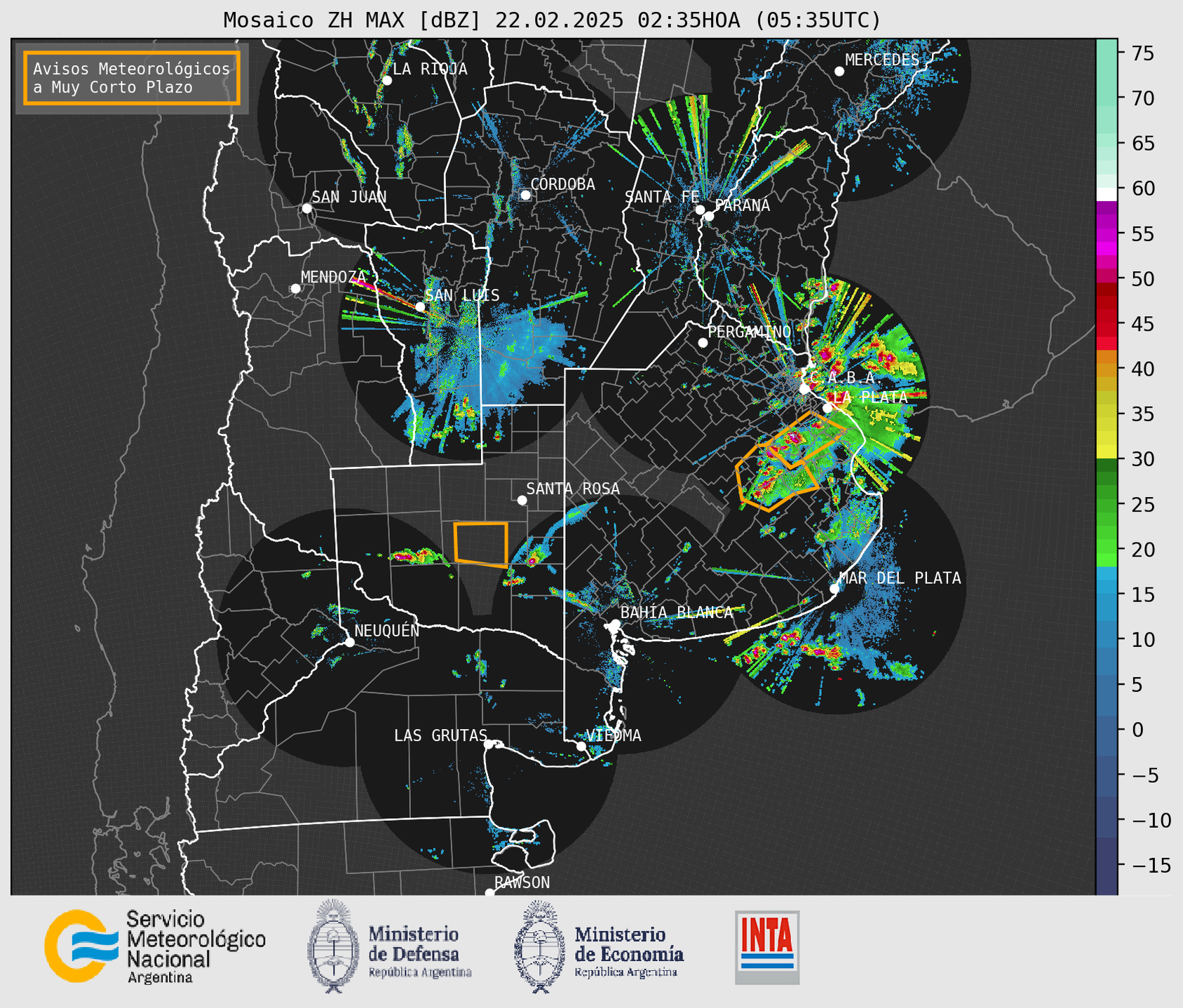Click the Avisos Meteorológicos a Muy Corto Plazo legend box
This screenshot has height=1008, width=1183.
132,77
